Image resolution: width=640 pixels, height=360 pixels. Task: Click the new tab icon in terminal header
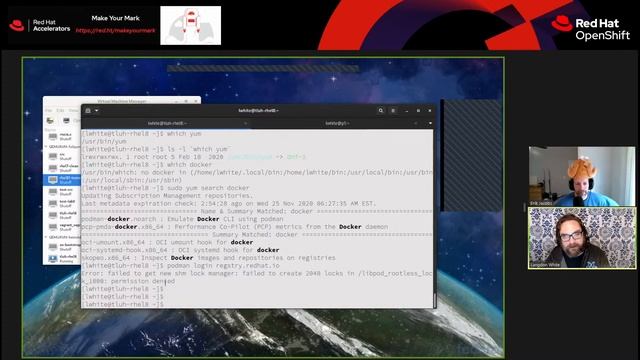tap(88, 111)
